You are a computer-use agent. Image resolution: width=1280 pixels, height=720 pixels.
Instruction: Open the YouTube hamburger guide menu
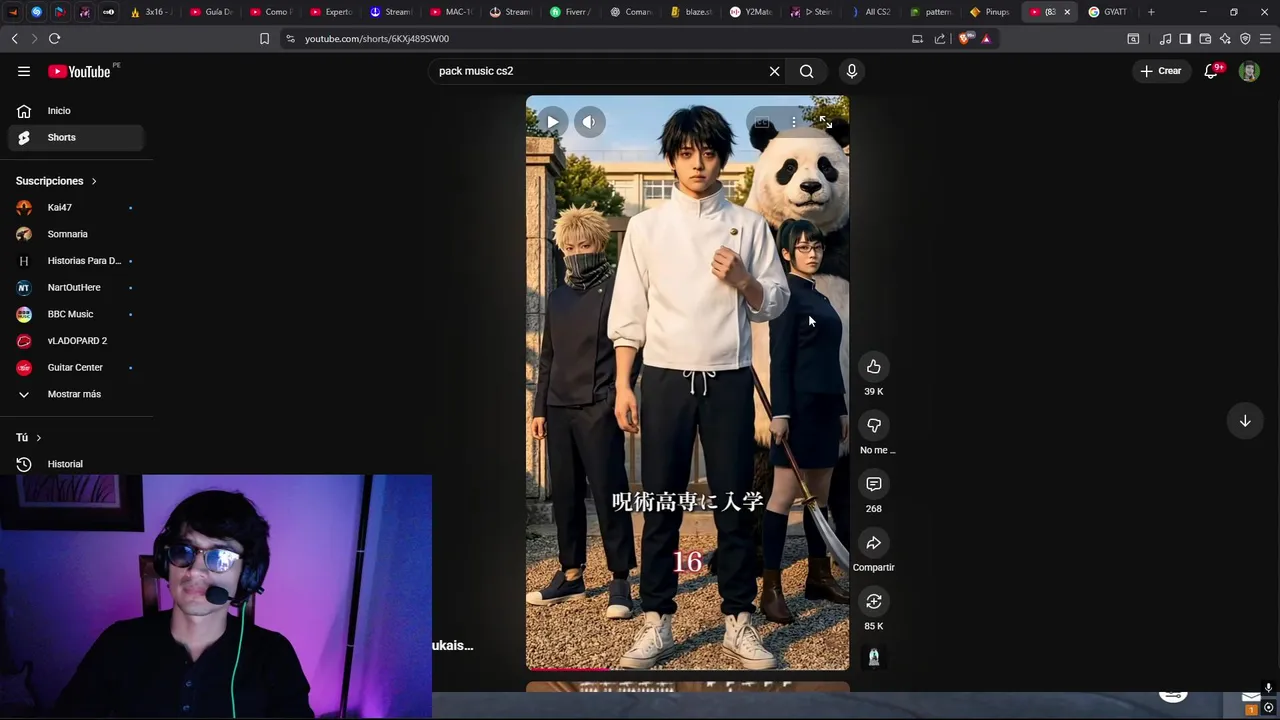(24, 71)
